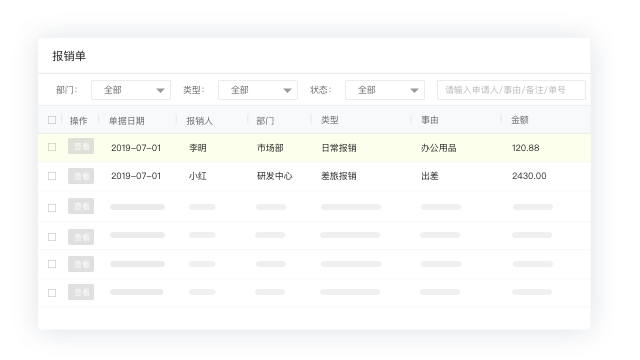Tick the select-all checkbox in table header
Screen dimensions: 640x360
pos(52,120)
